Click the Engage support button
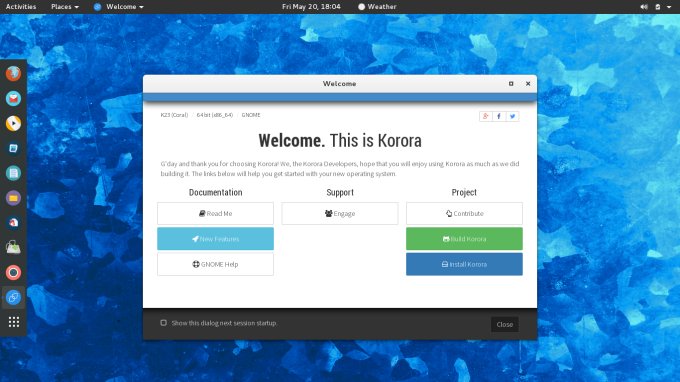 click(340, 213)
